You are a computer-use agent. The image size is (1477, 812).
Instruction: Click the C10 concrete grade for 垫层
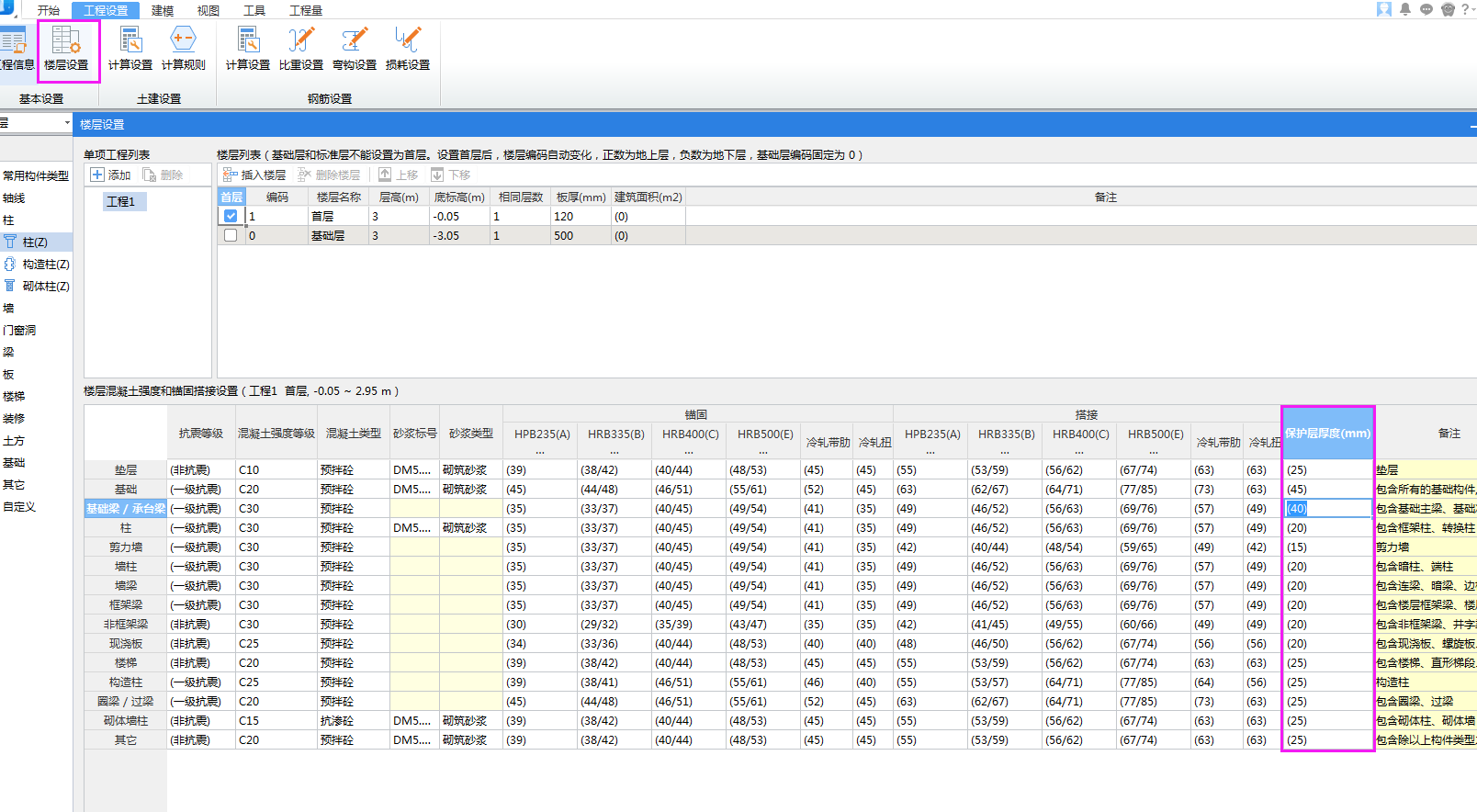click(276, 469)
